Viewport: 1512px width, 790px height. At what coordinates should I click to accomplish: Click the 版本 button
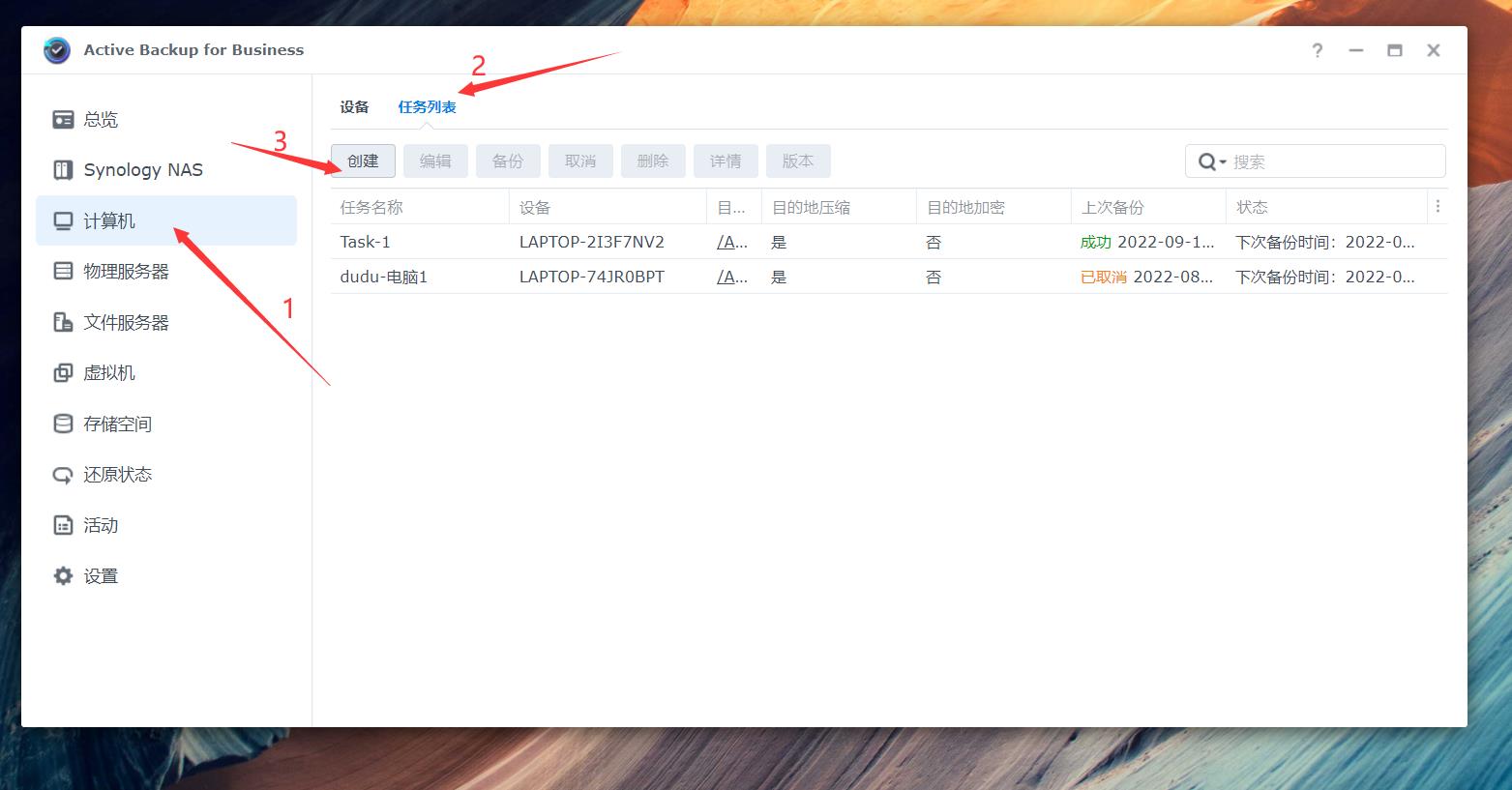[x=798, y=161]
